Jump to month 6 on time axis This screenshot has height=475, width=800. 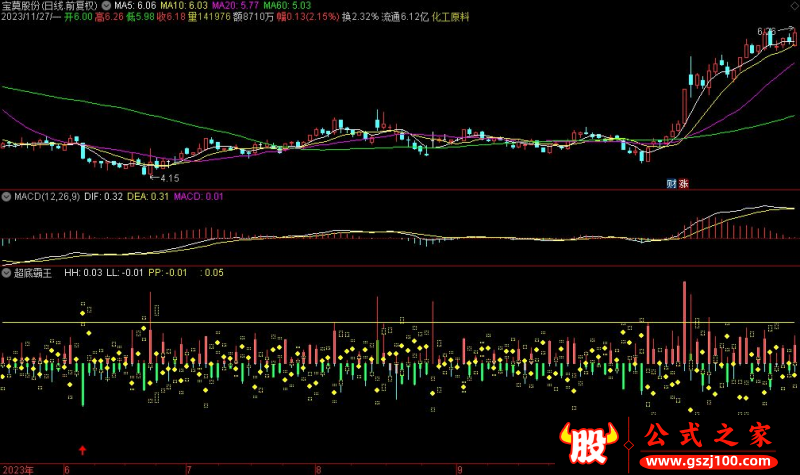[x=66, y=470]
